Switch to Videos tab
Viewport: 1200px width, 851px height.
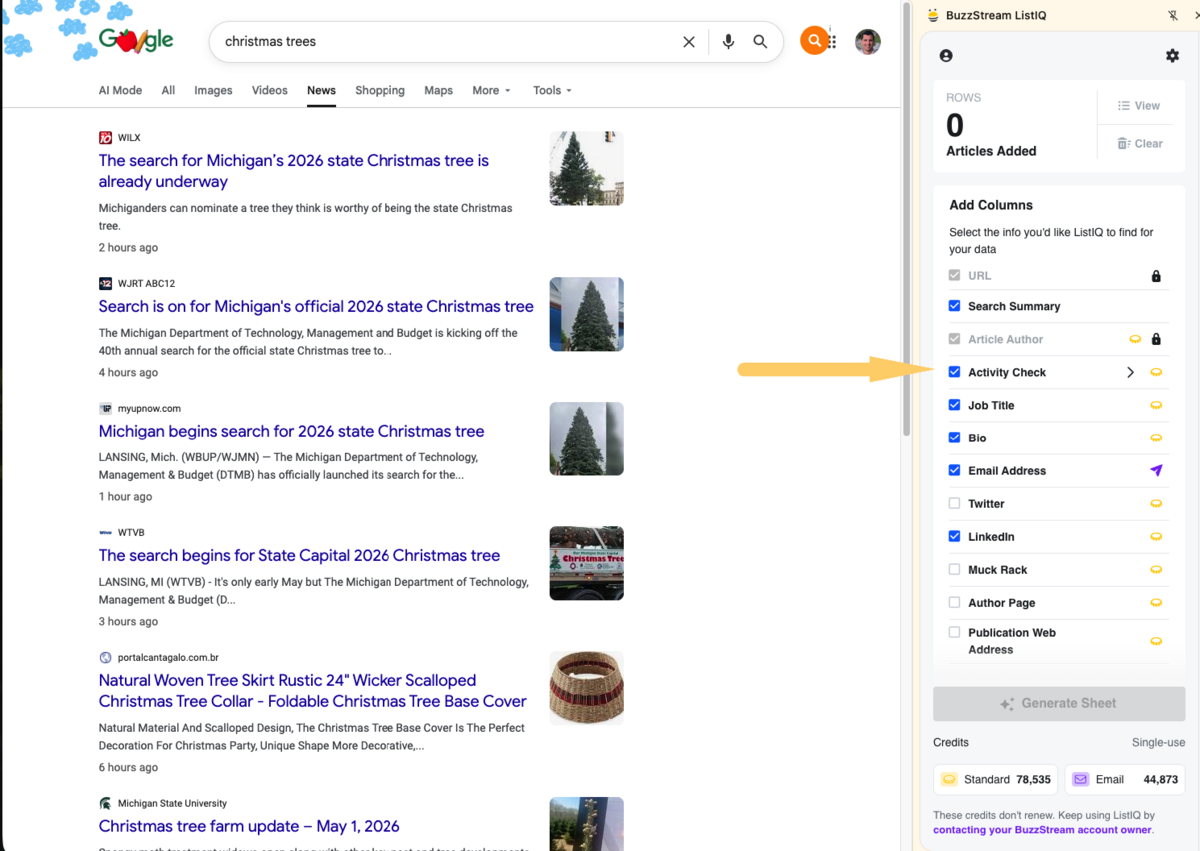[270, 90]
